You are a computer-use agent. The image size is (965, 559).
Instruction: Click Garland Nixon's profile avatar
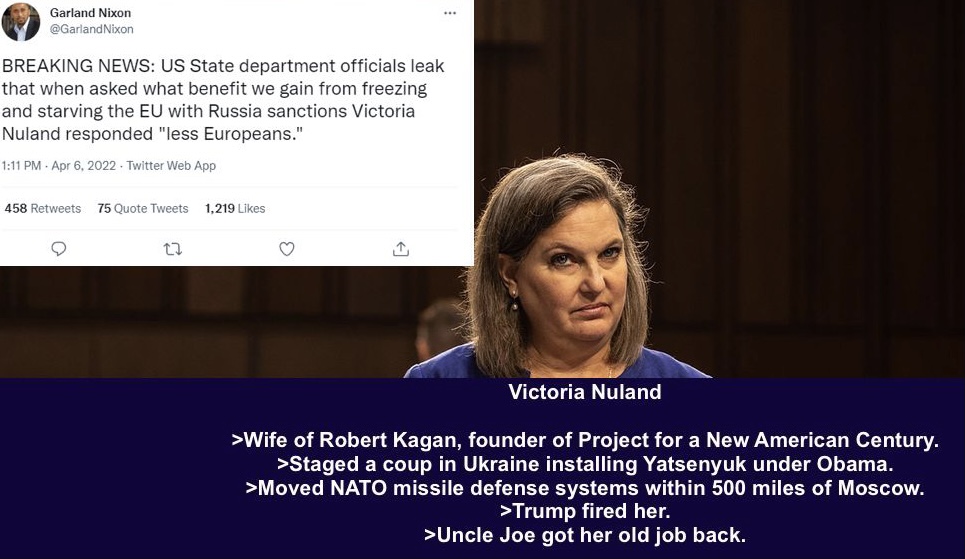[x=21, y=22]
